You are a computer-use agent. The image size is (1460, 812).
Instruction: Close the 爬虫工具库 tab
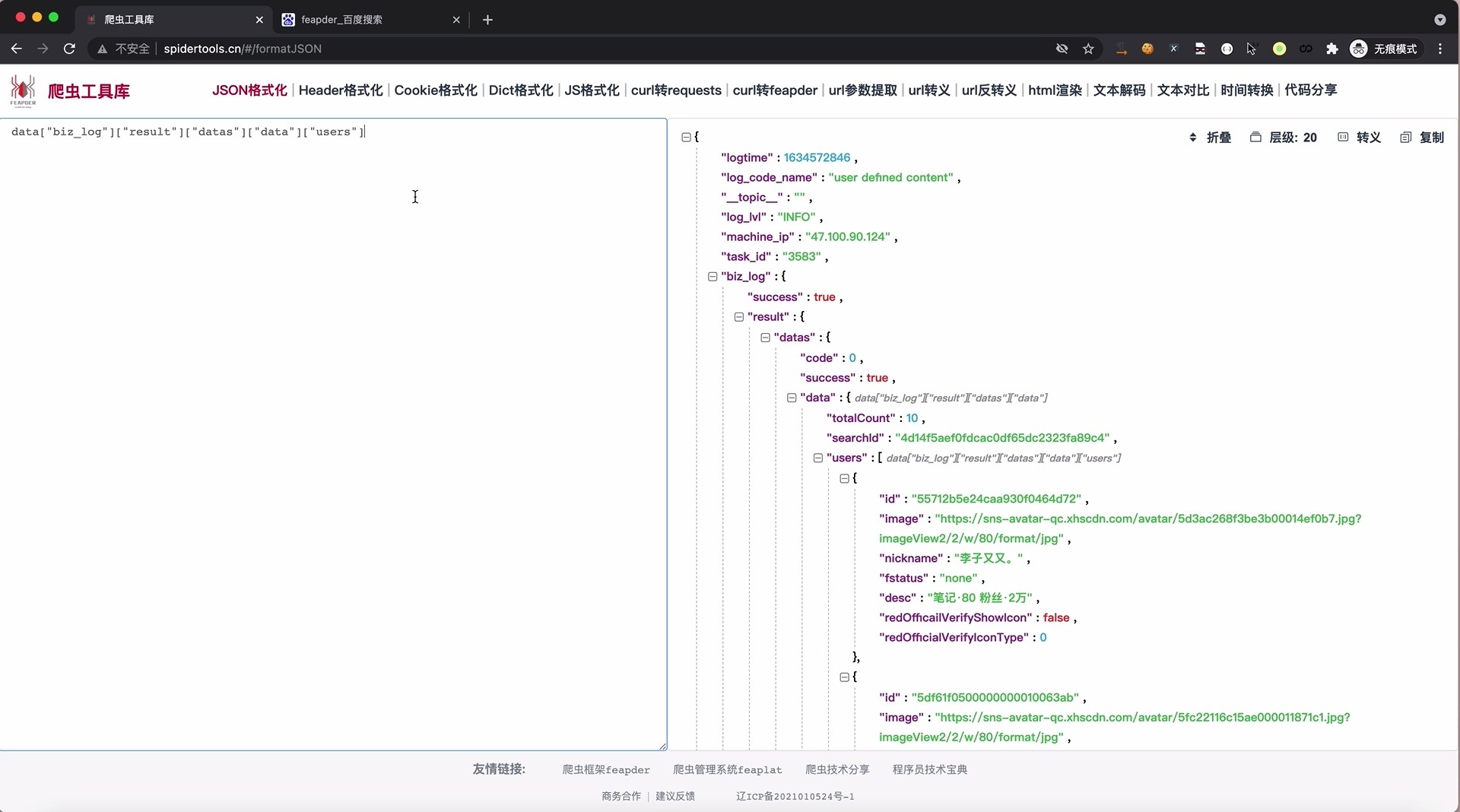[x=259, y=20]
